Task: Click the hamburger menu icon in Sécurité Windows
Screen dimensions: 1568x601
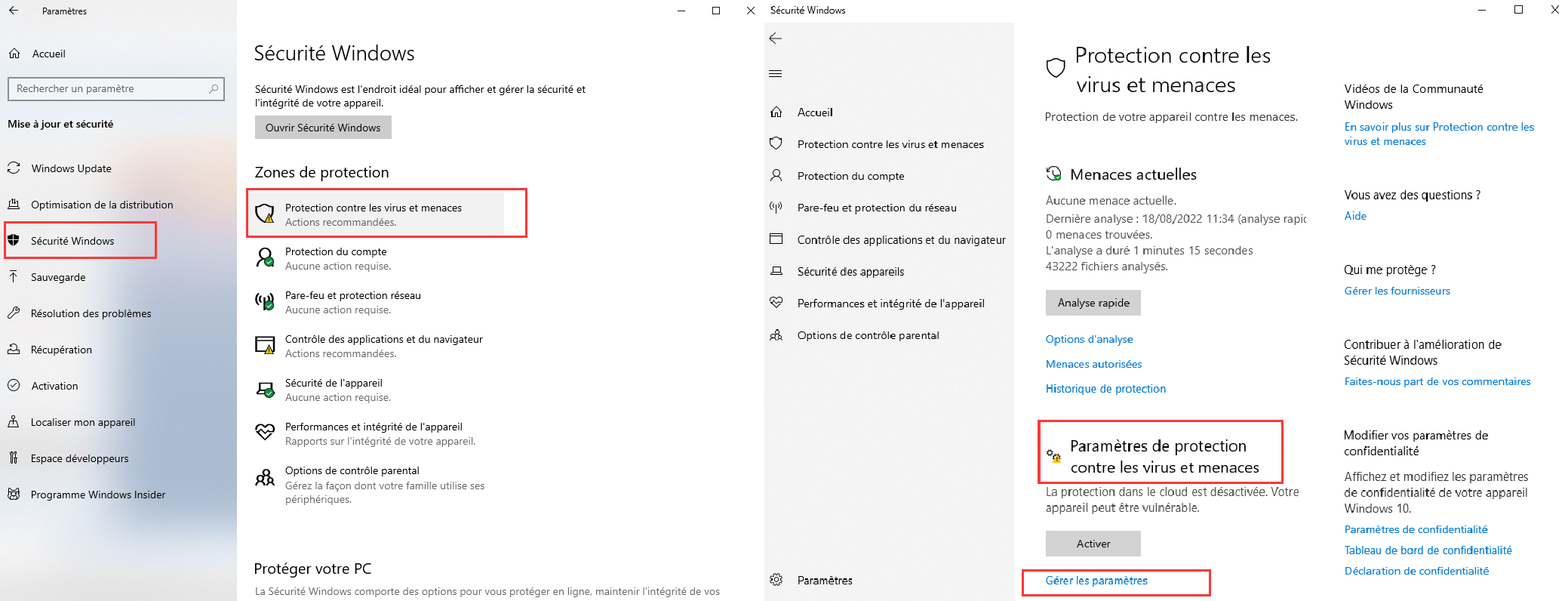Action: click(775, 73)
